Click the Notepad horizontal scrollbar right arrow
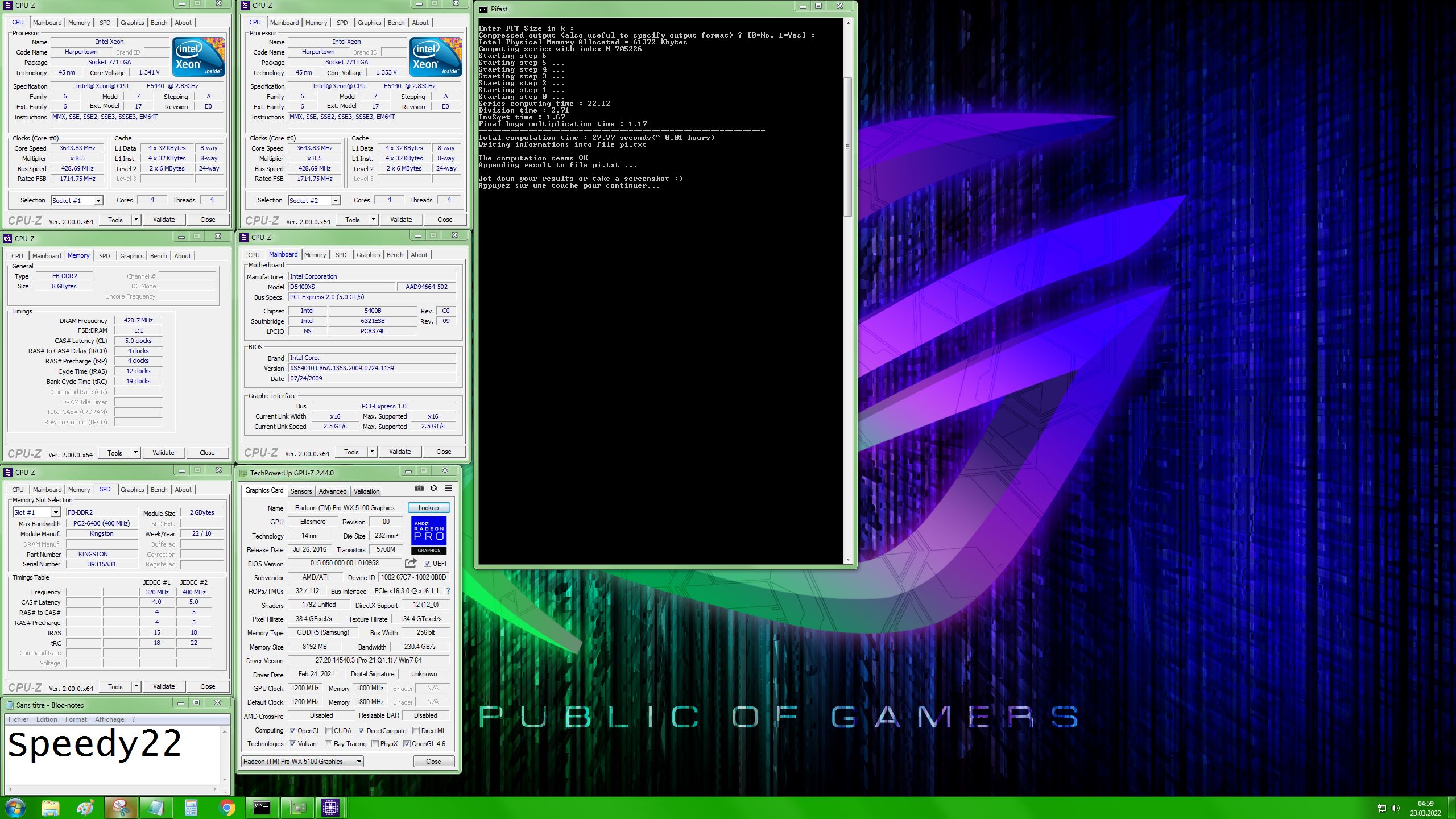 214,789
